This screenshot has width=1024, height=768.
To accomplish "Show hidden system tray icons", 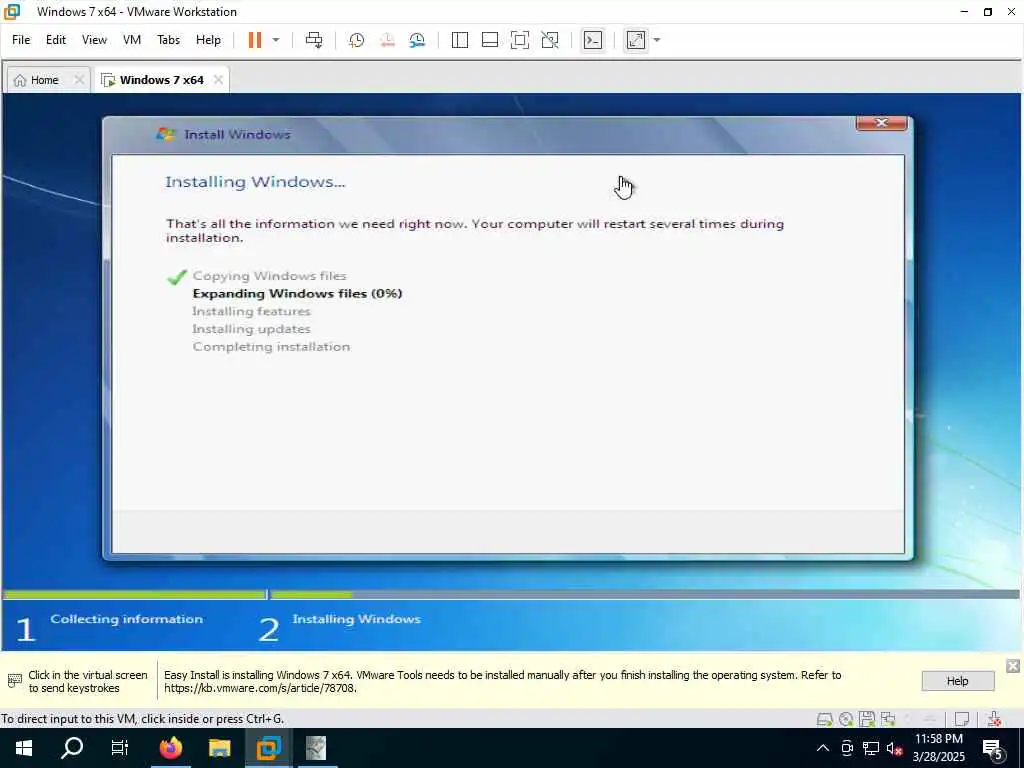I will [x=823, y=748].
